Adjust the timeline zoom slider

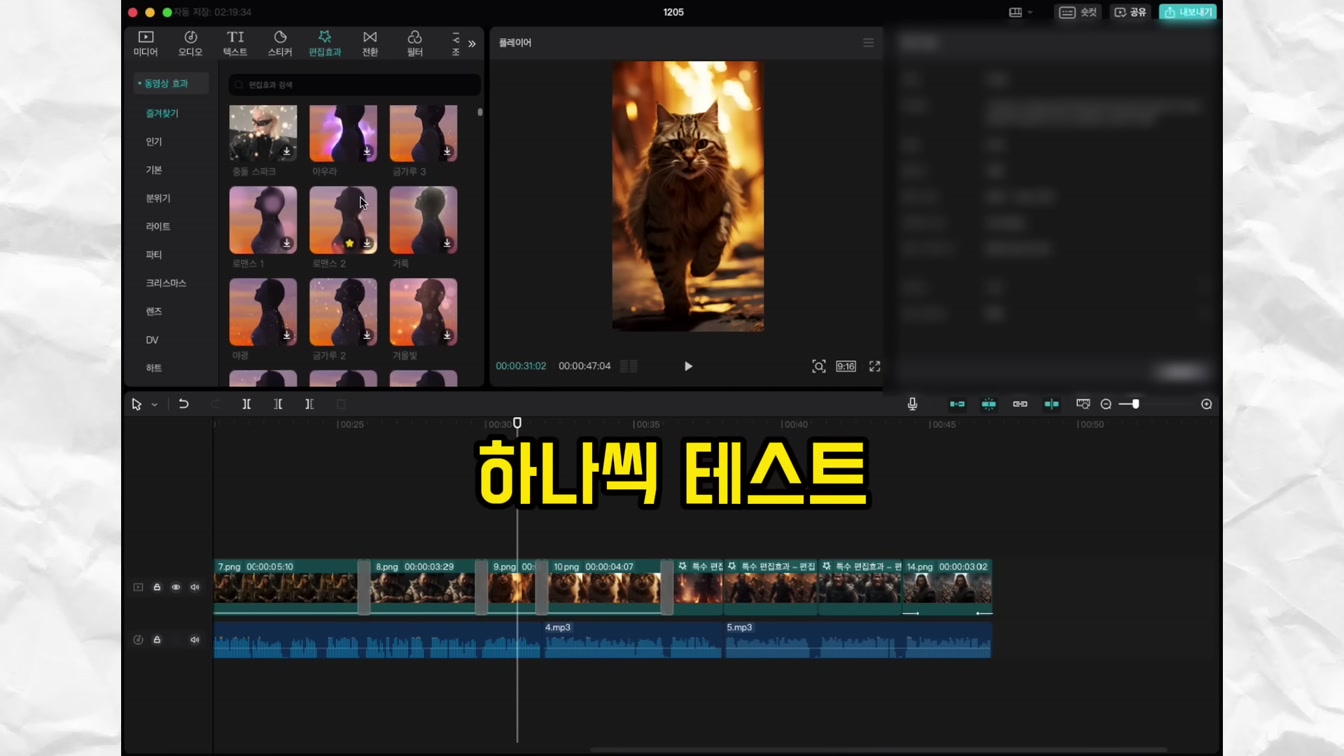[1135, 404]
